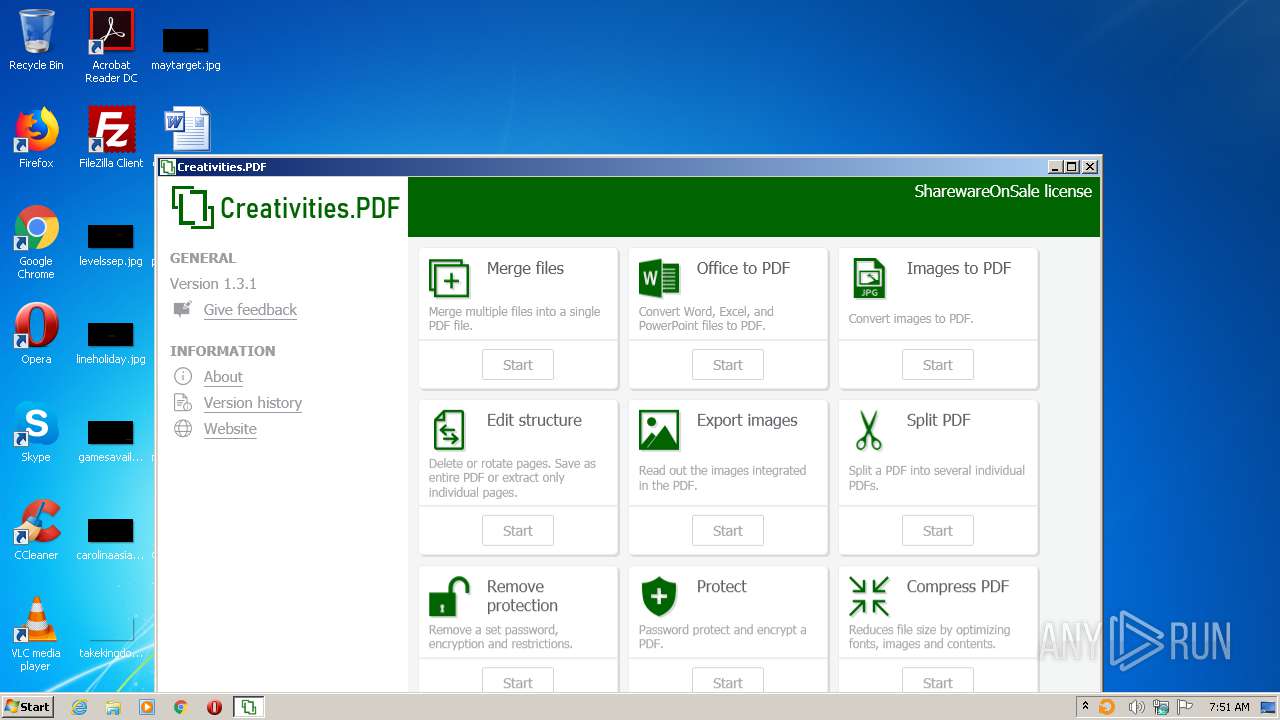Click the Export images picture icon

coord(659,430)
